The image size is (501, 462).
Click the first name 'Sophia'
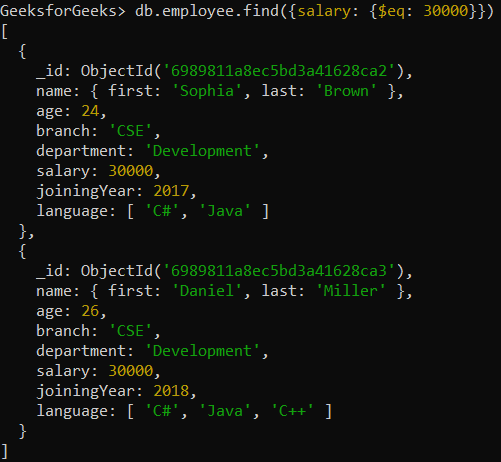(x=207, y=91)
